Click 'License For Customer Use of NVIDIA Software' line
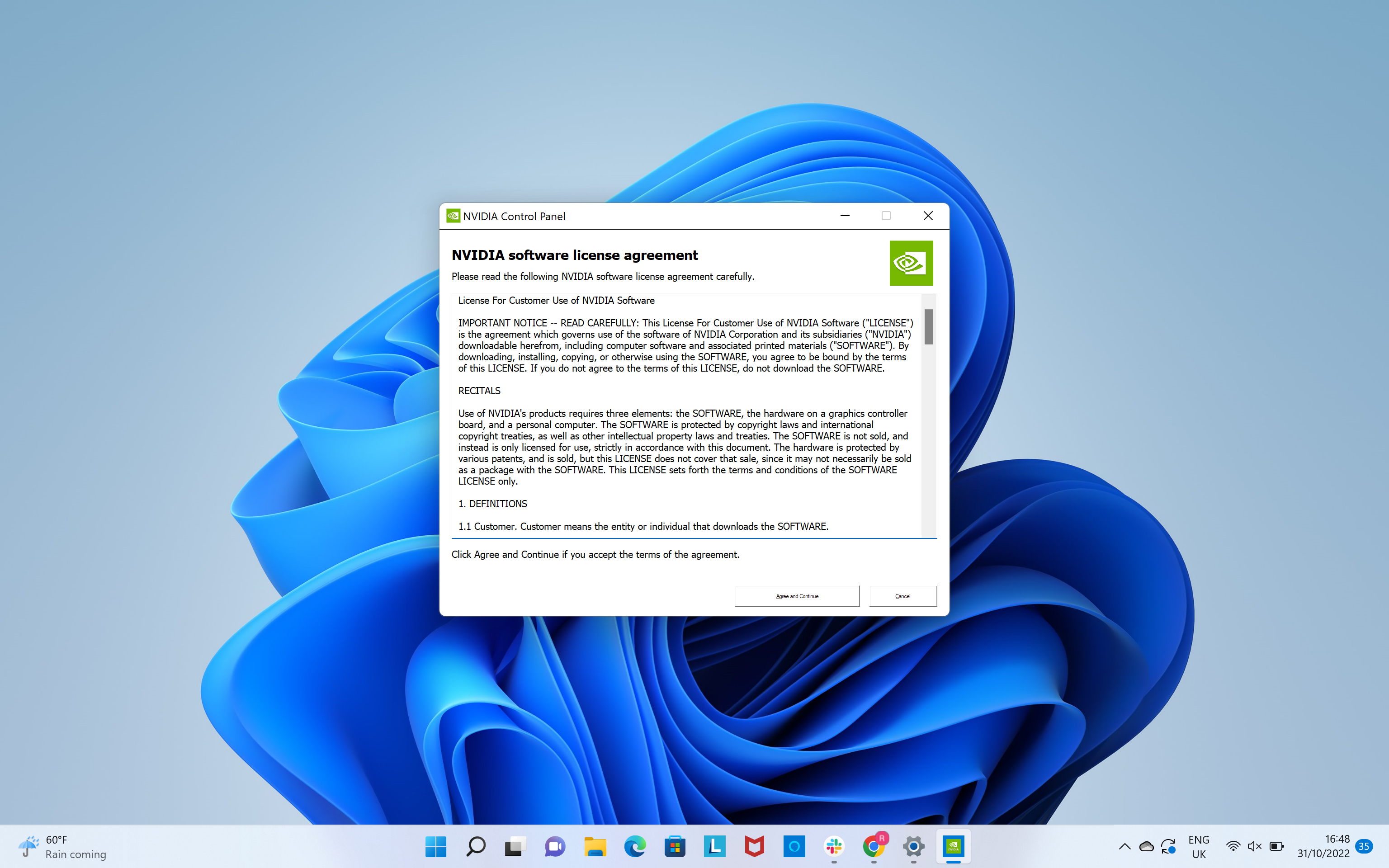Screen dimensions: 1389x868 click(556, 301)
